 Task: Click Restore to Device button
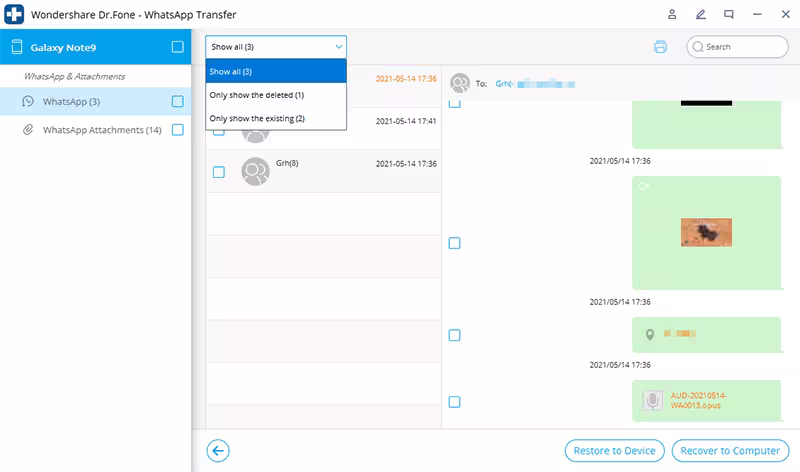(614, 451)
